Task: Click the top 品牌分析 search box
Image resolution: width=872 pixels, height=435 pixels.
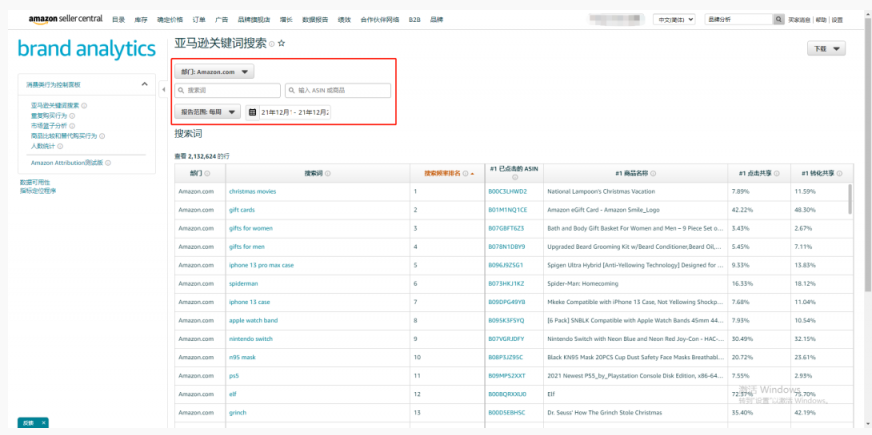Action: pyautogui.click(x=739, y=19)
